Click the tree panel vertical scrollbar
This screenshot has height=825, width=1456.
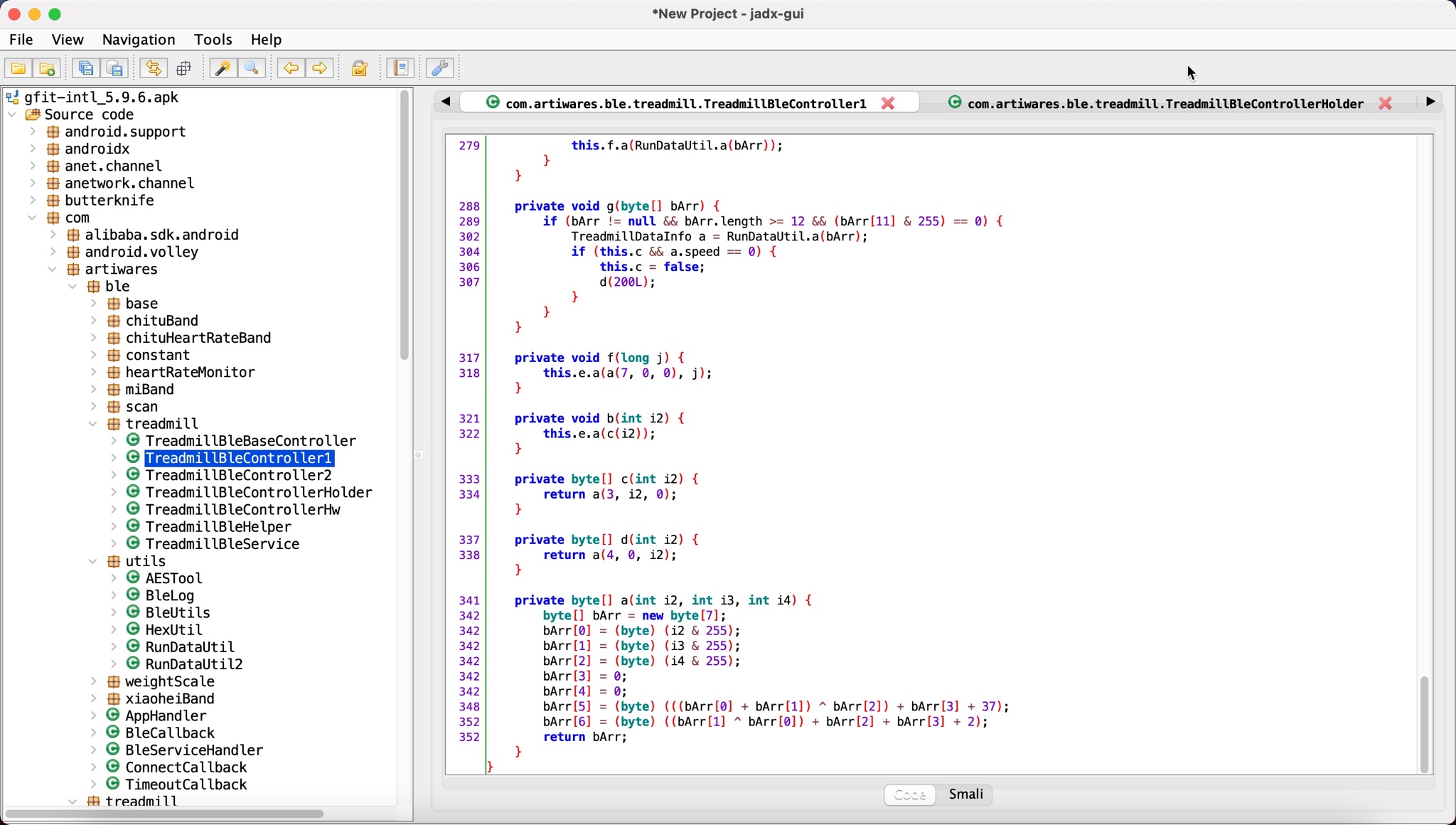click(x=405, y=225)
